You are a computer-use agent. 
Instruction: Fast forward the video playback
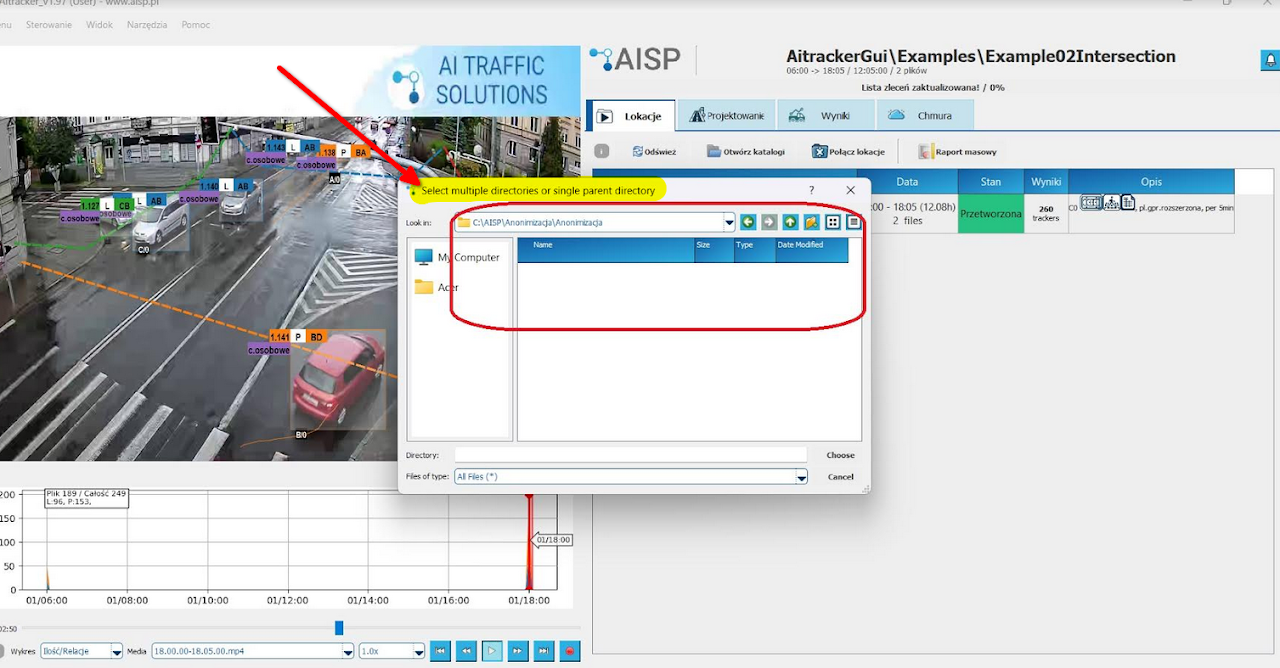click(518, 651)
